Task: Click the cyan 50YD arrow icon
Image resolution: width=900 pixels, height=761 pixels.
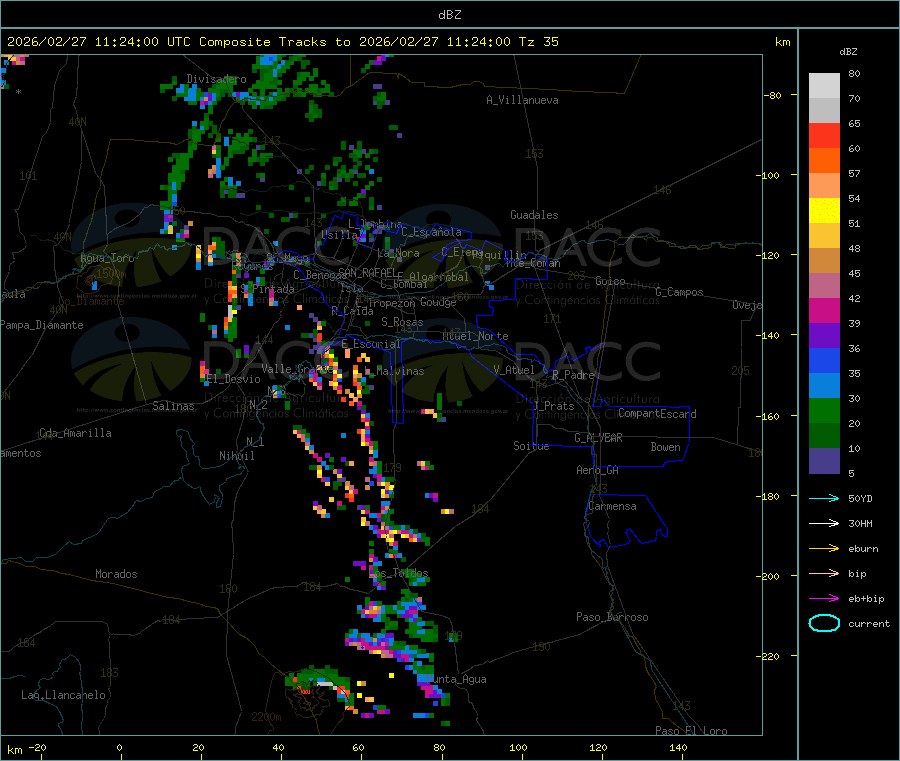Action: 824,498
